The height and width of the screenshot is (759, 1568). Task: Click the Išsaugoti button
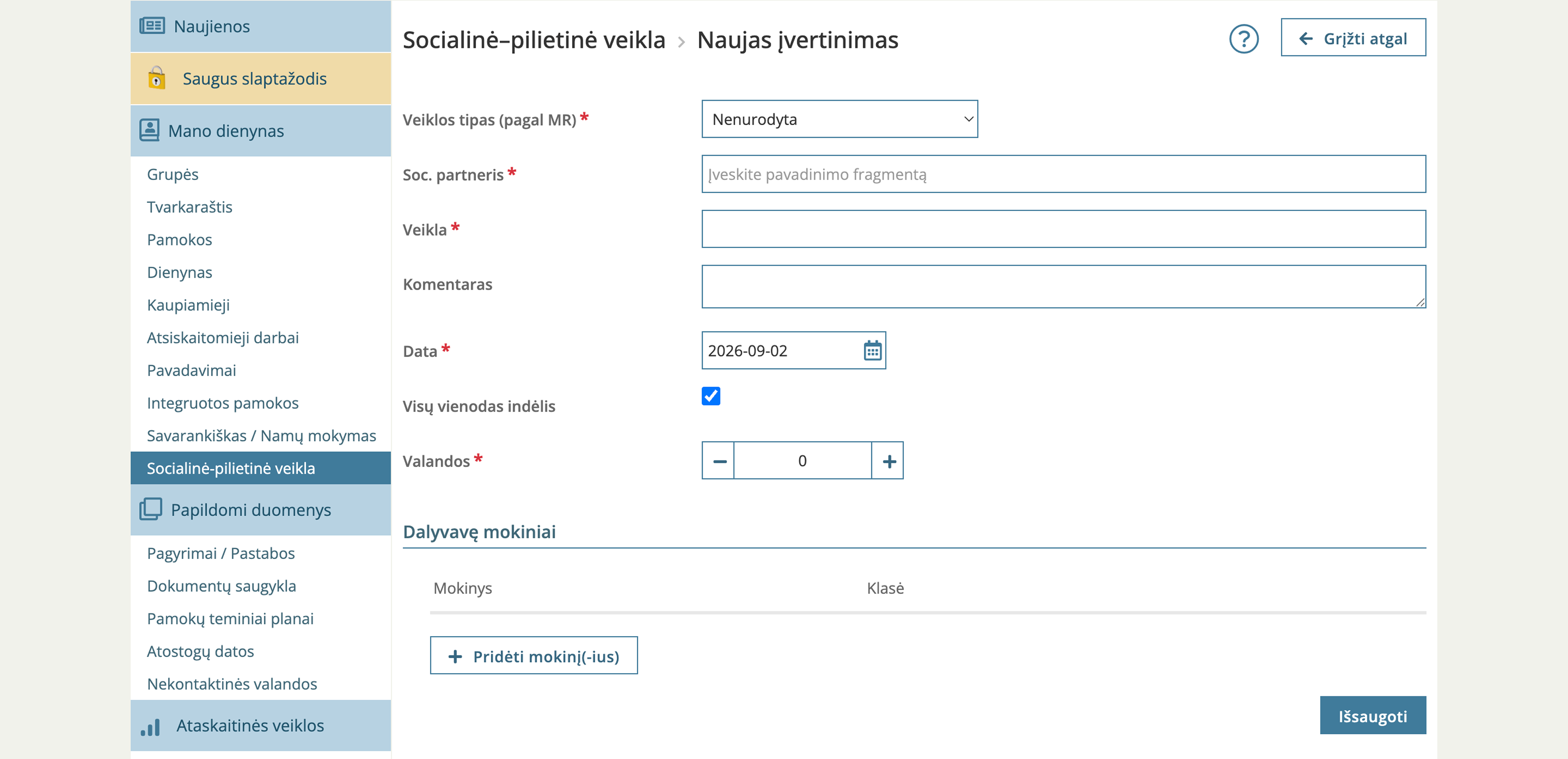tap(1373, 715)
